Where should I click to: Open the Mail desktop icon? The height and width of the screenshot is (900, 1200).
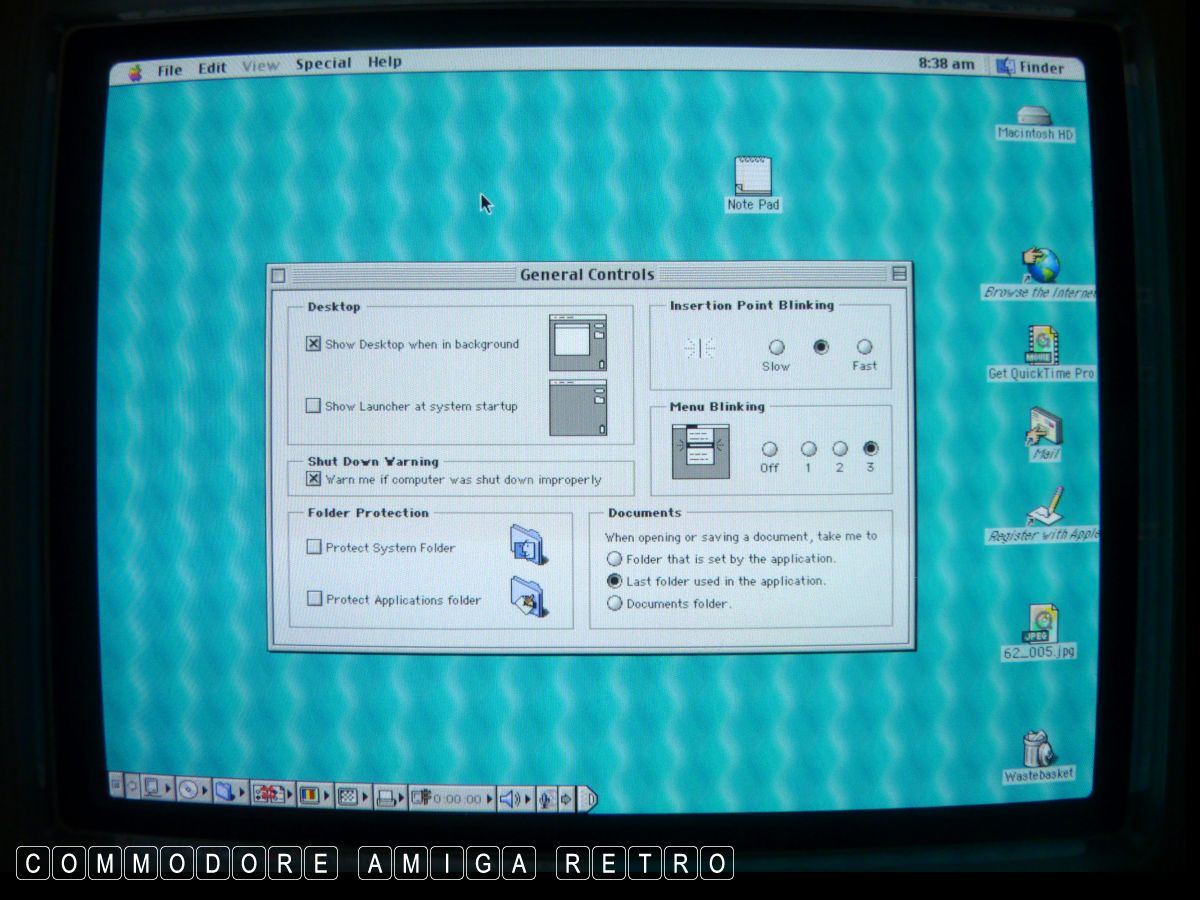(x=1043, y=427)
